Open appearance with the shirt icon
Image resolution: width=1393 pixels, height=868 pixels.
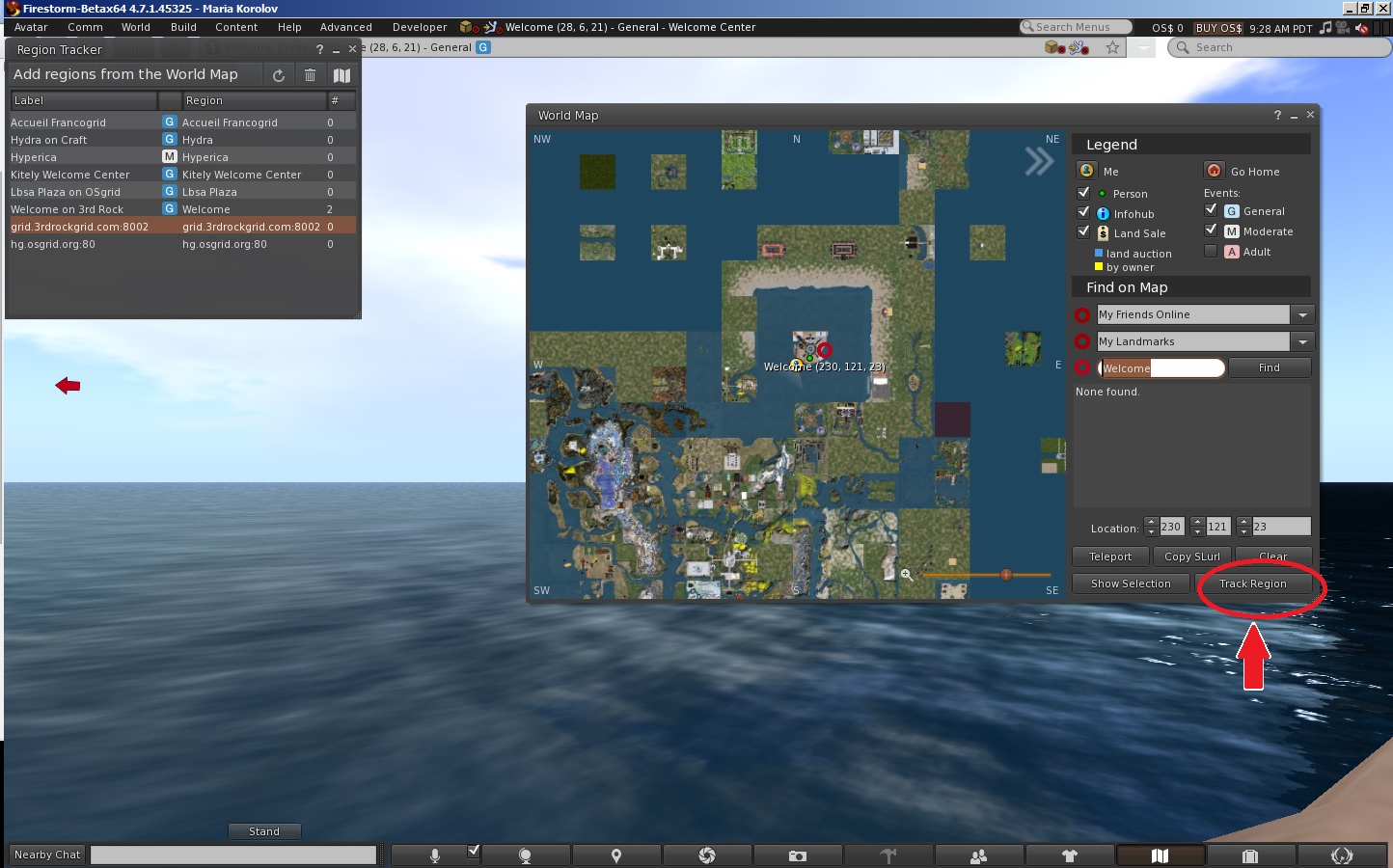1069,855
